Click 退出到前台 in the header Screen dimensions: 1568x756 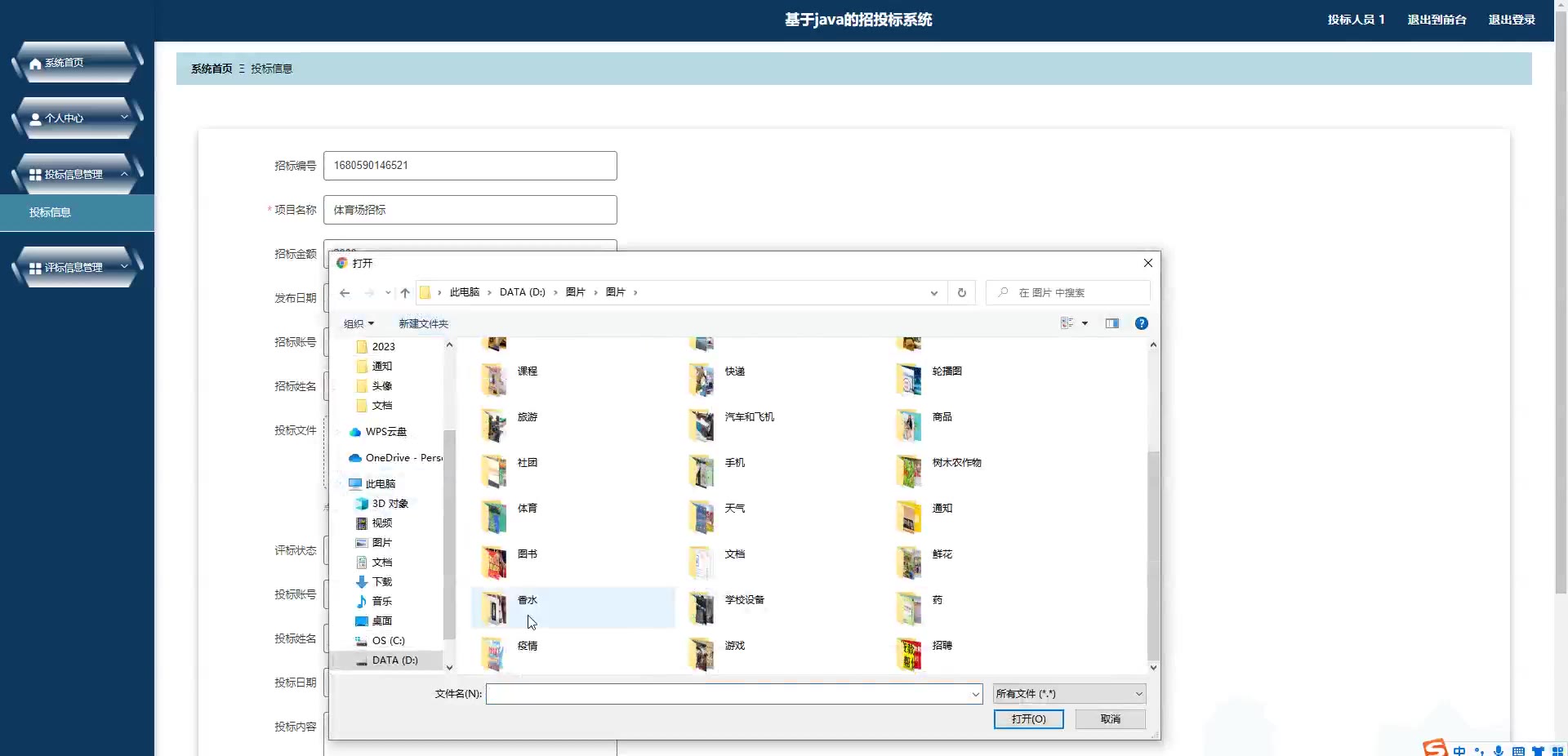click(x=1437, y=20)
